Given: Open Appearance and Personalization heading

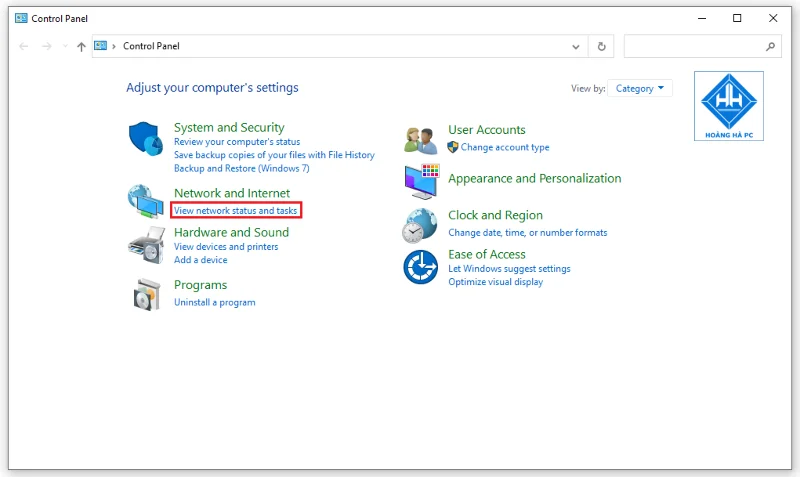Looking at the screenshot, I should pyautogui.click(x=535, y=179).
